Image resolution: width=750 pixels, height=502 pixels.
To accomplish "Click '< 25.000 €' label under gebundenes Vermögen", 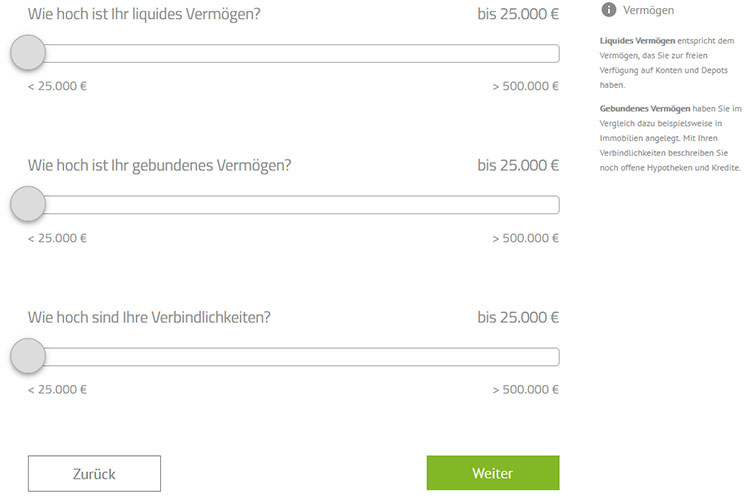I will 57,238.
